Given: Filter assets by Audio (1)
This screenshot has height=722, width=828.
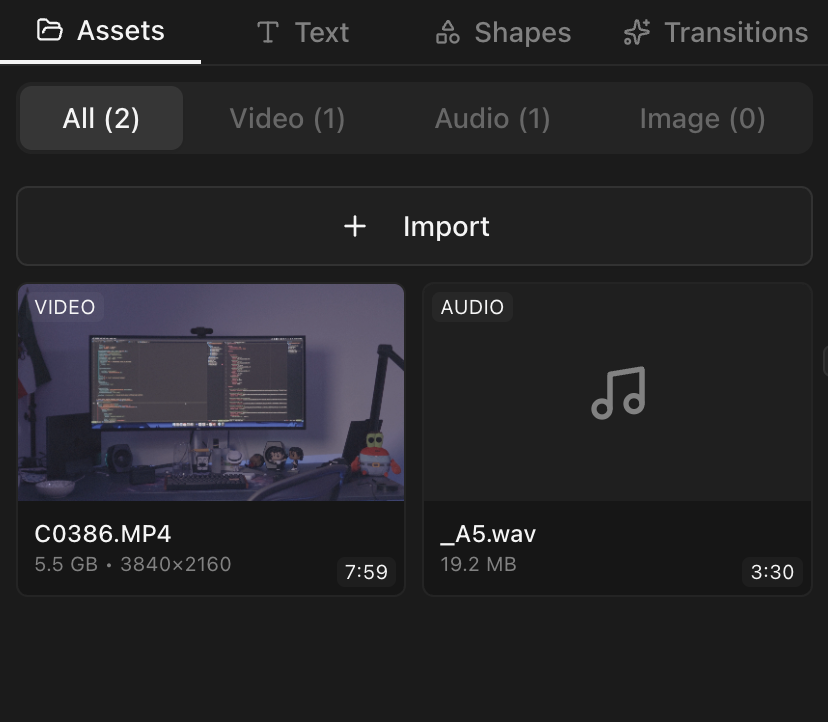Looking at the screenshot, I should [492, 118].
